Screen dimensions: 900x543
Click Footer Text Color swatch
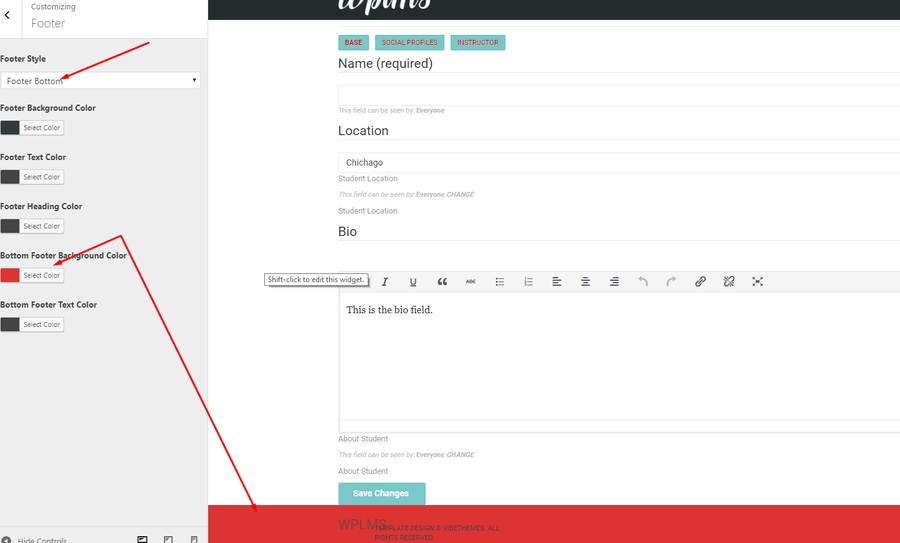pos(10,177)
